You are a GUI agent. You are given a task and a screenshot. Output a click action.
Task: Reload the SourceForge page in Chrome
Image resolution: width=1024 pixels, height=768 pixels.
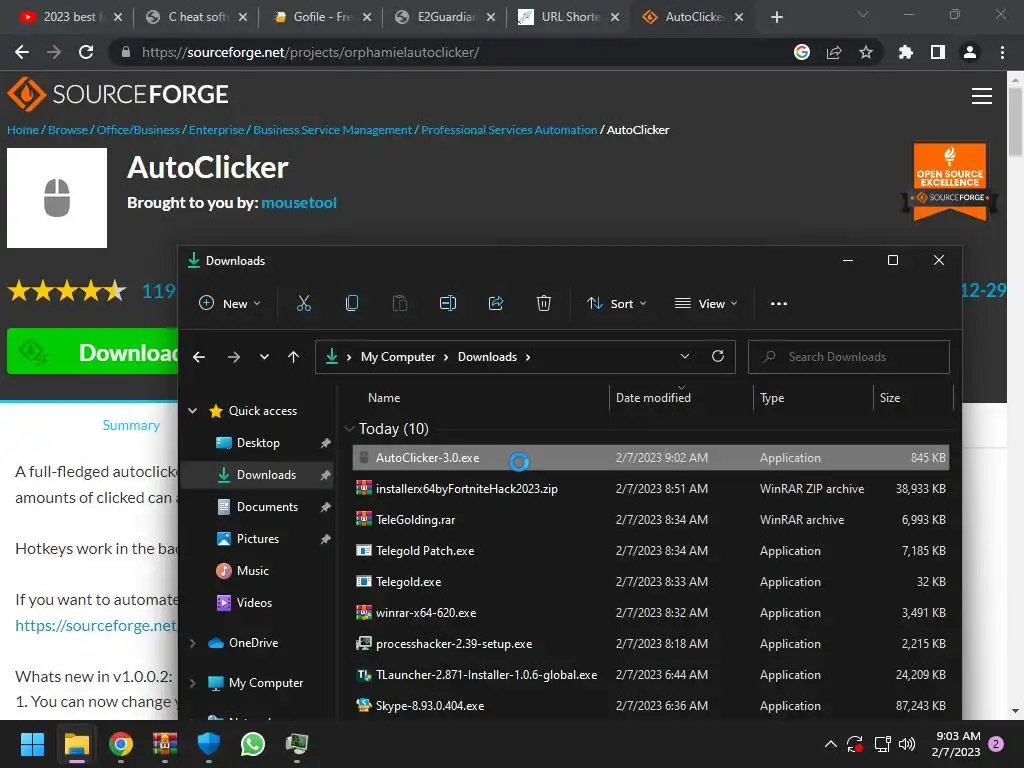[86, 52]
